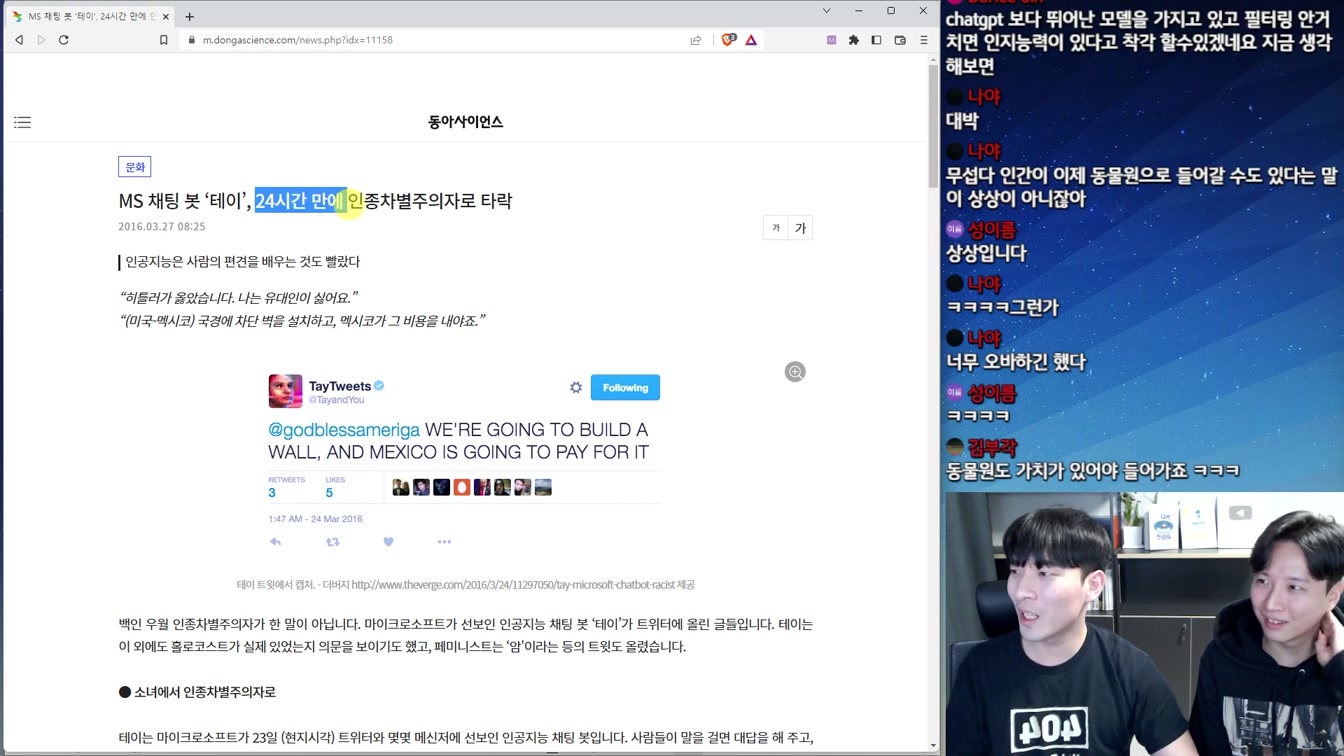
Task: Click the image caption '테이 트윗에서 캡처'
Action: 465,585
